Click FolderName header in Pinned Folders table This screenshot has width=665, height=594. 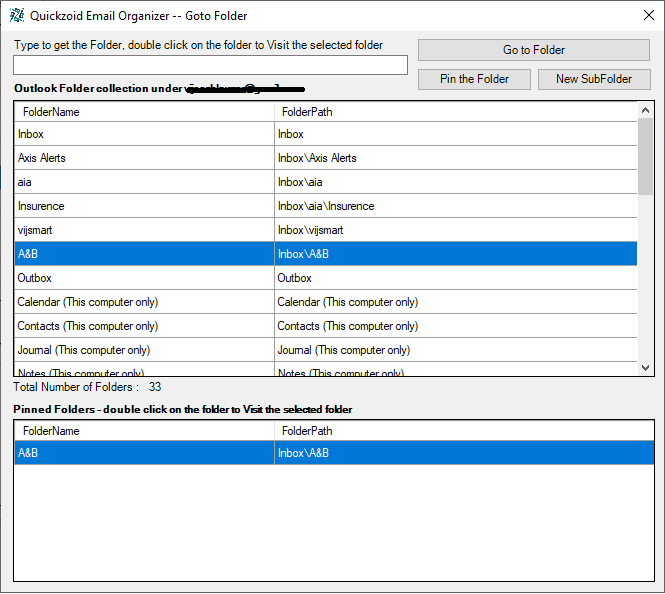pyautogui.click(x=145, y=431)
